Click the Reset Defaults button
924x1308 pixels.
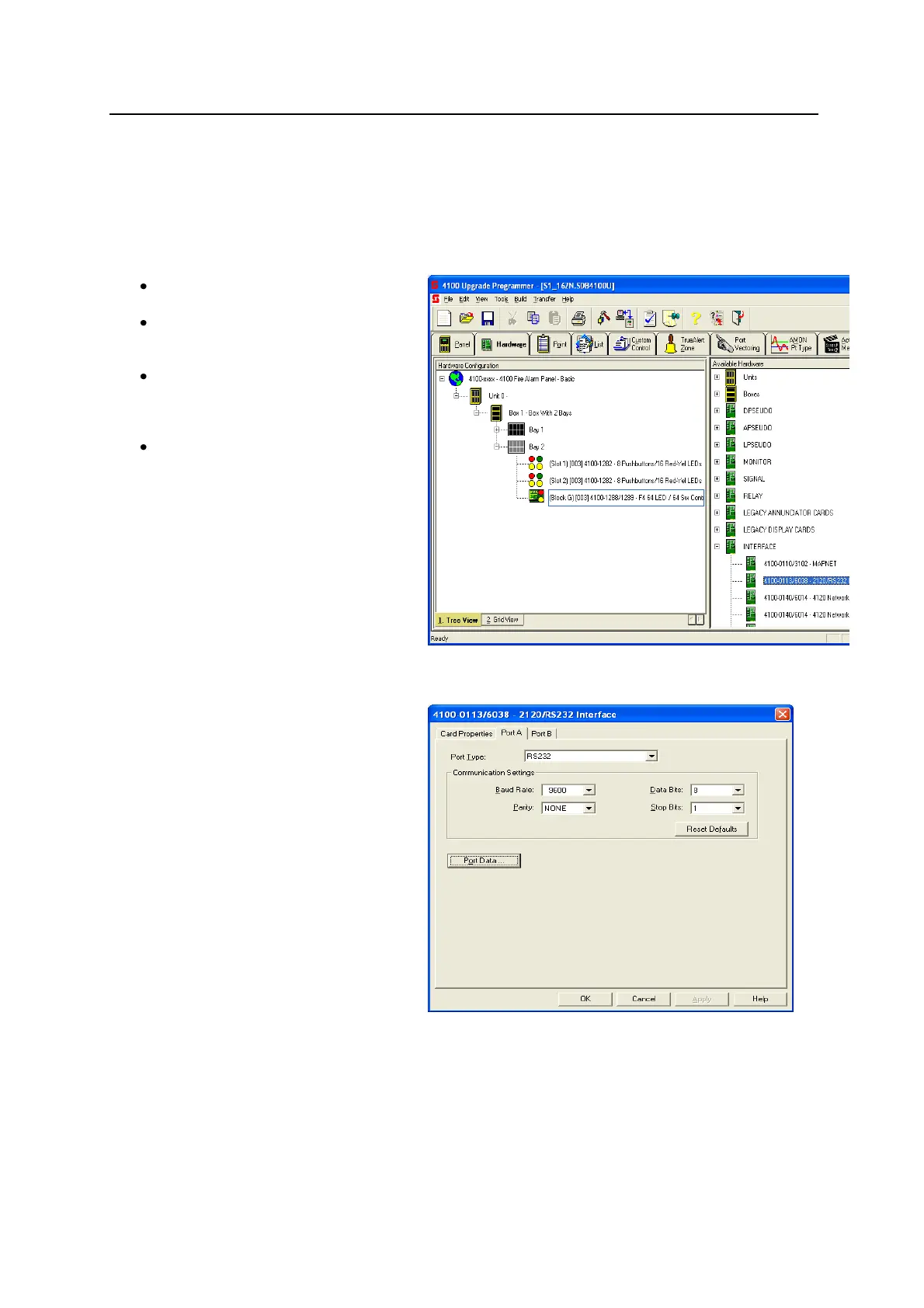tap(711, 830)
